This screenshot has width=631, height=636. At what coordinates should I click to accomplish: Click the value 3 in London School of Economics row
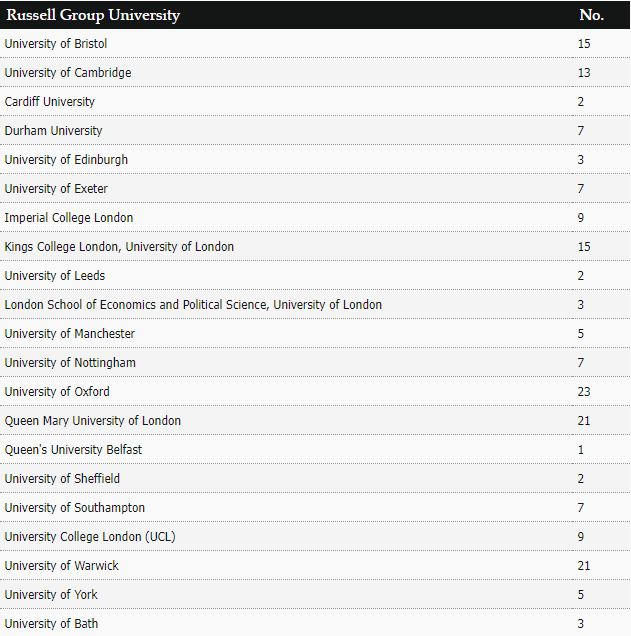[581, 305]
